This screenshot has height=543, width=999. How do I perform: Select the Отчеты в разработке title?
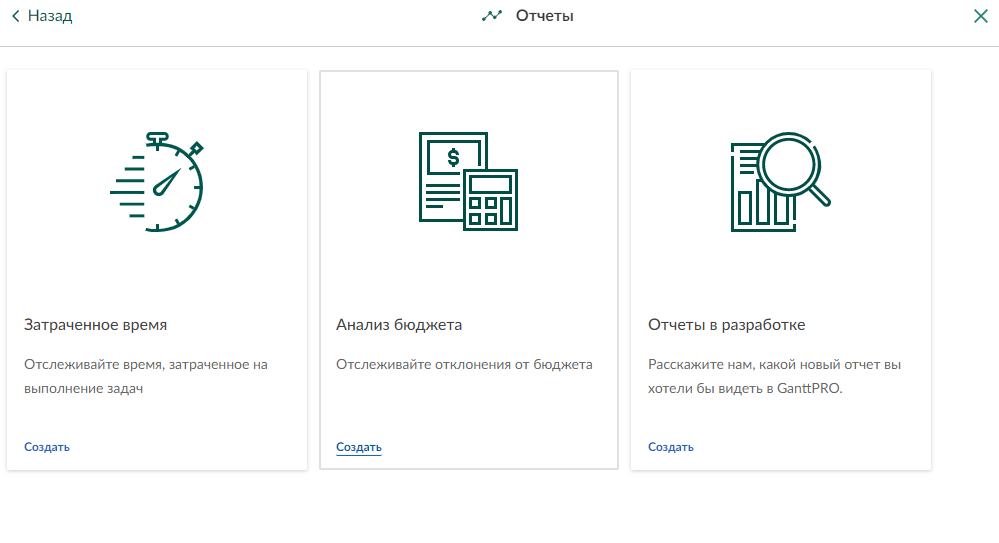pos(726,325)
